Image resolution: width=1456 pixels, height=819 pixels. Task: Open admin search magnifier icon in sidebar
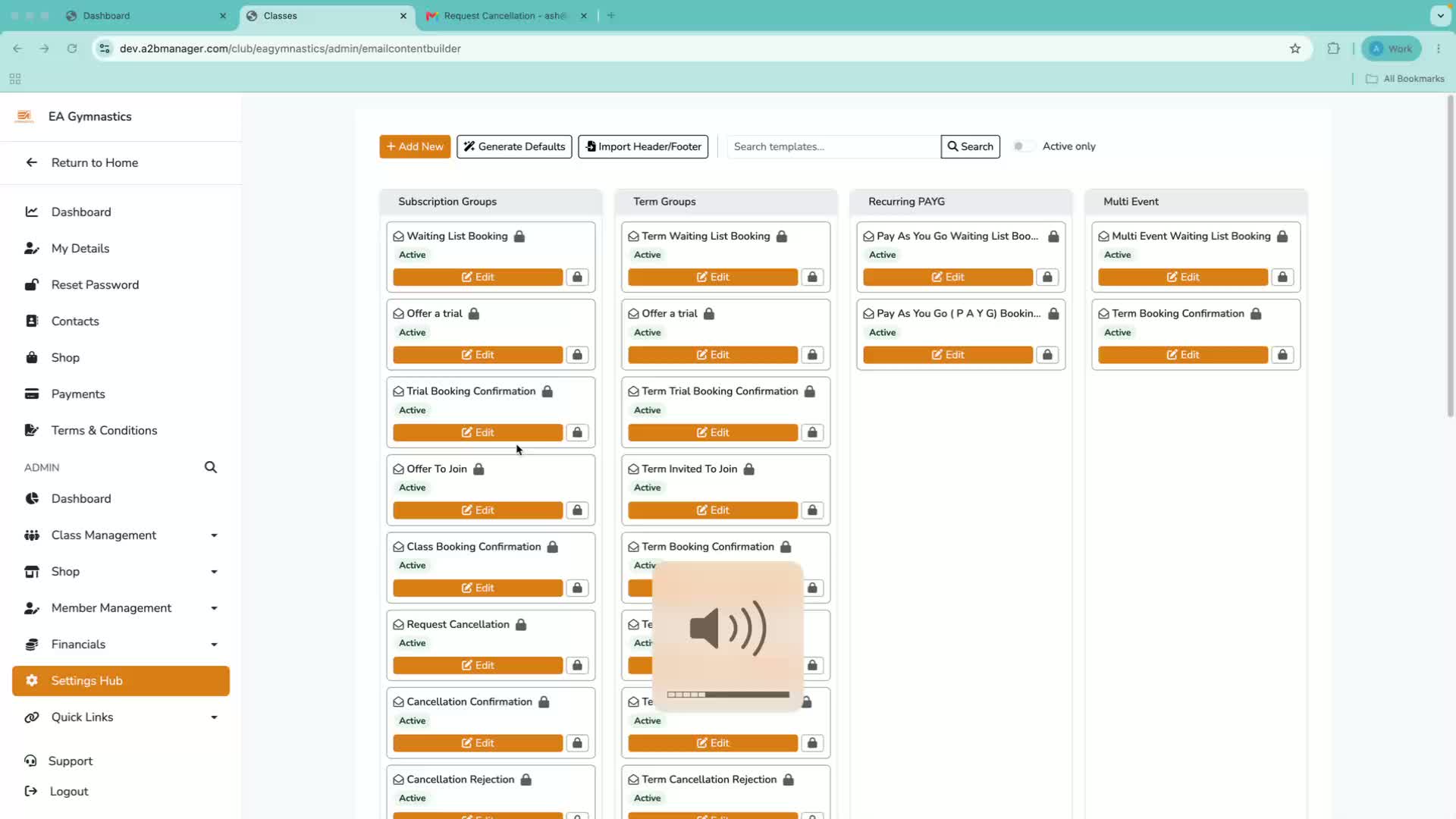[x=211, y=467]
